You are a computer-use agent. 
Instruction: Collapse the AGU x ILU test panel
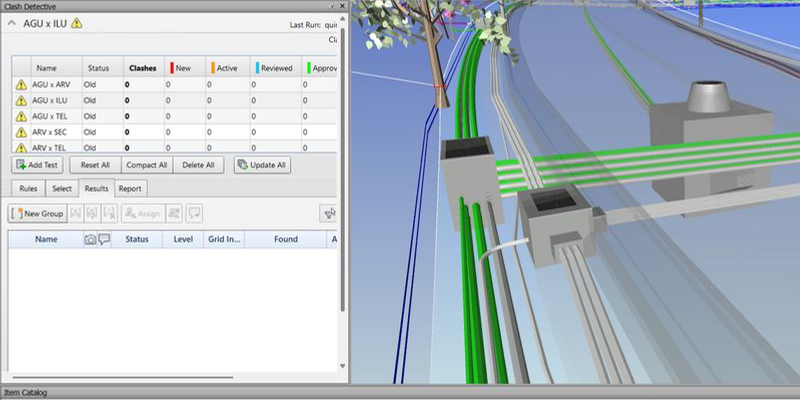(11, 24)
